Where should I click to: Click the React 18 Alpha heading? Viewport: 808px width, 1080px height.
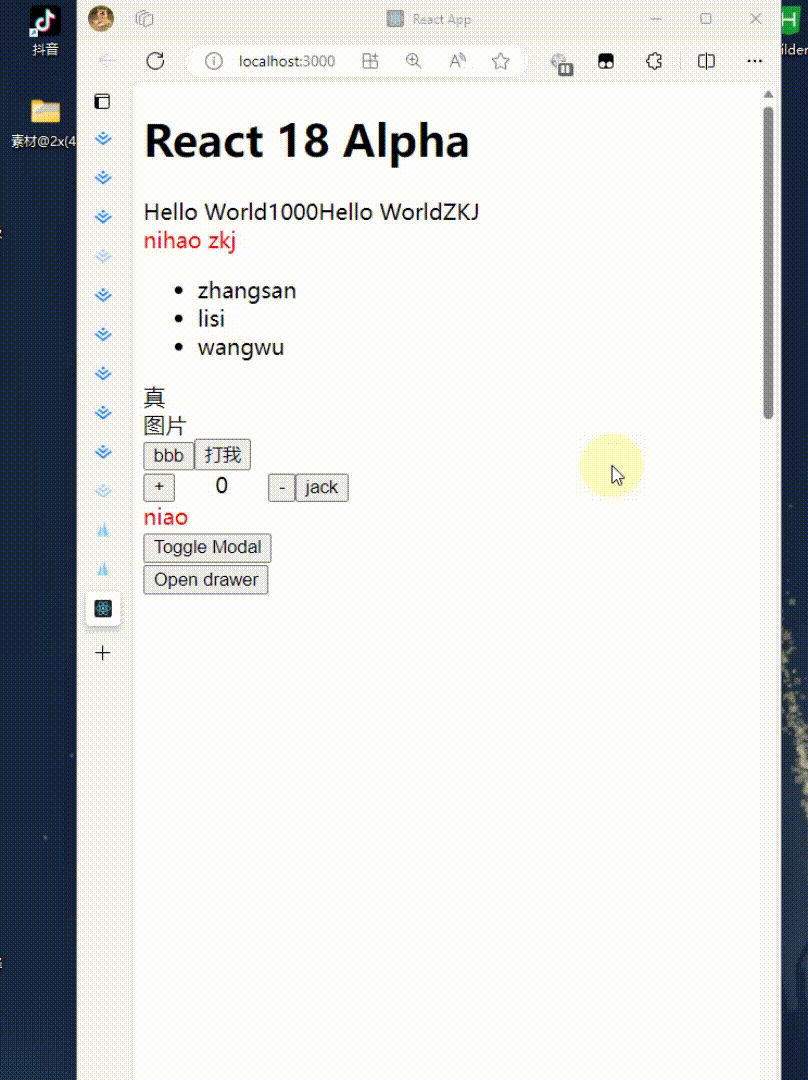pyautogui.click(x=307, y=141)
